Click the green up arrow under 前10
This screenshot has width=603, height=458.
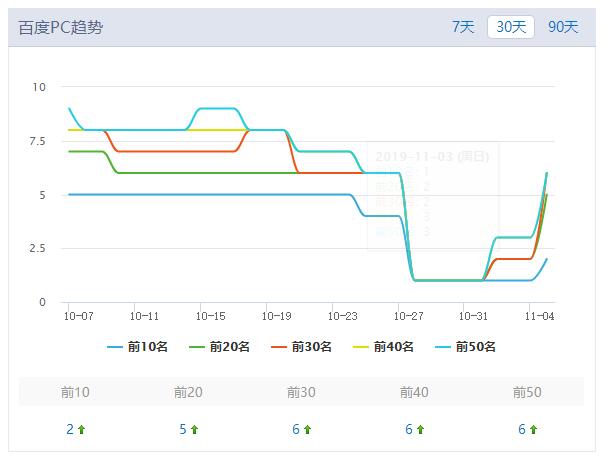82,430
